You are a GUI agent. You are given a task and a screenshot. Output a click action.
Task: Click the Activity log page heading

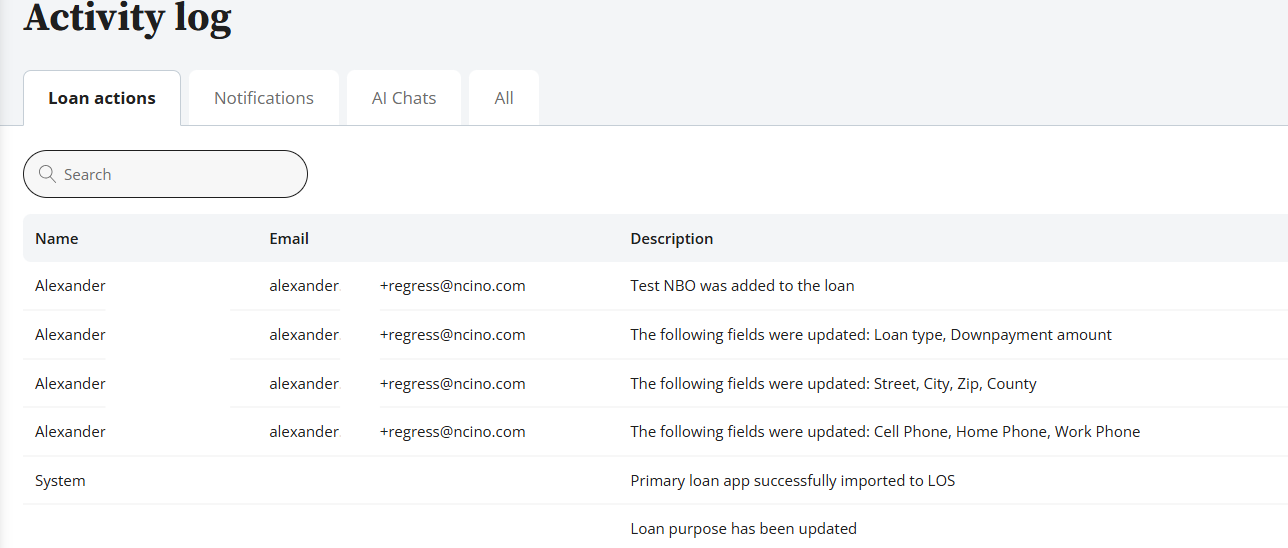(x=127, y=18)
